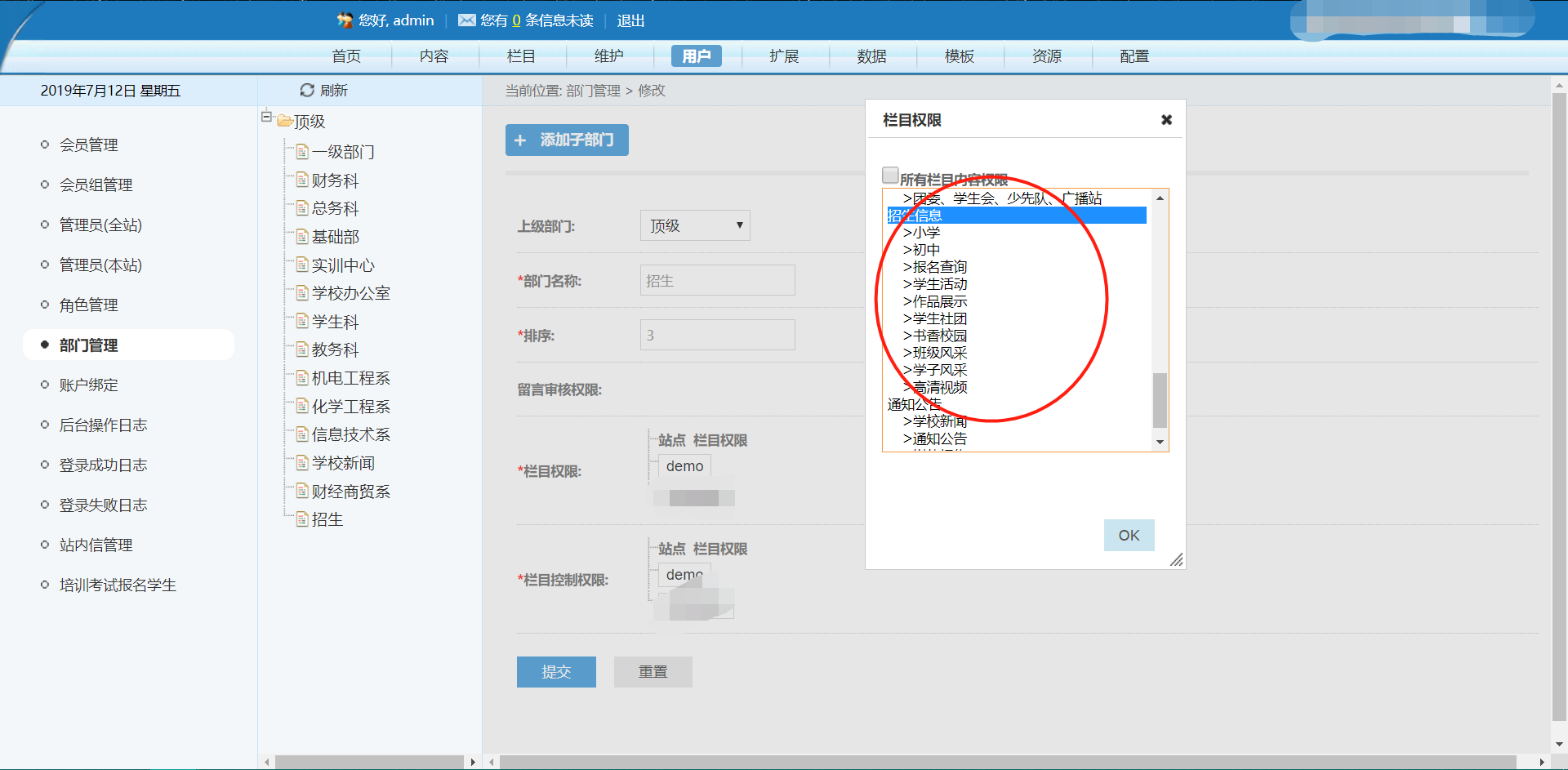Click the 退出 logout link
This screenshot has height=770, width=1568.
pyautogui.click(x=630, y=20)
